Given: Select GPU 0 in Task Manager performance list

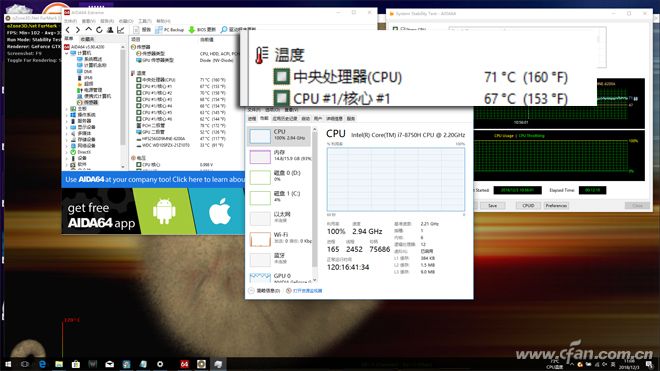Looking at the screenshot, I should [279, 278].
